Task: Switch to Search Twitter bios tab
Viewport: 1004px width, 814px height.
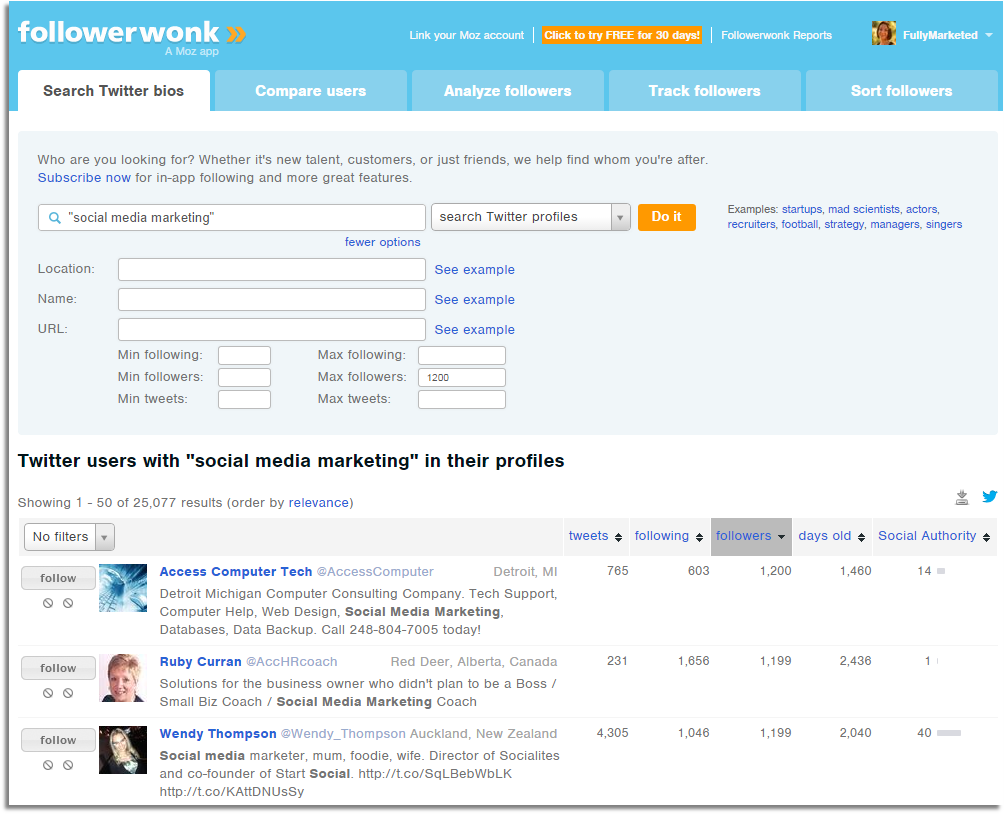Action: pyautogui.click(x=113, y=91)
